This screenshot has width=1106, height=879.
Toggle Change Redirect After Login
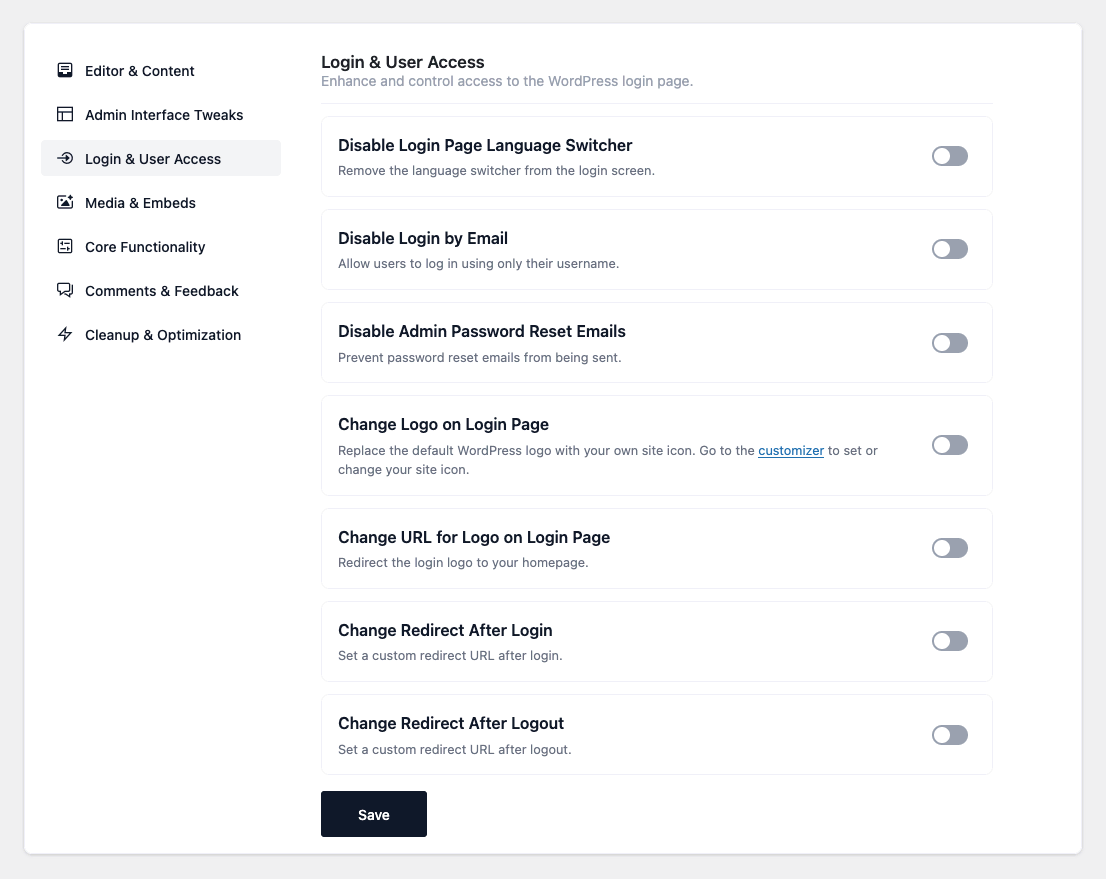pos(949,641)
